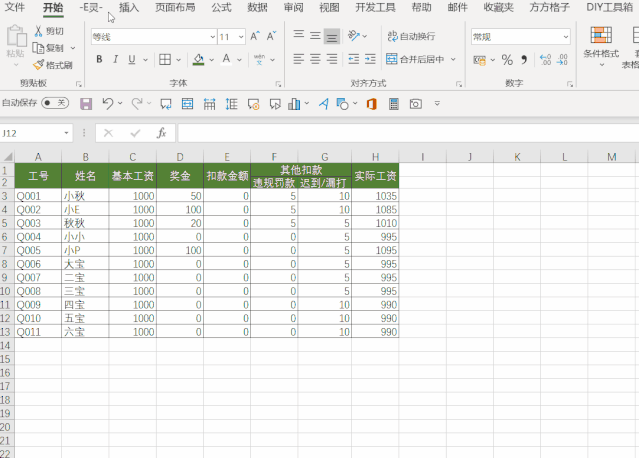
Task: Switch to the 方方格子 tab
Action: point(549,7)
